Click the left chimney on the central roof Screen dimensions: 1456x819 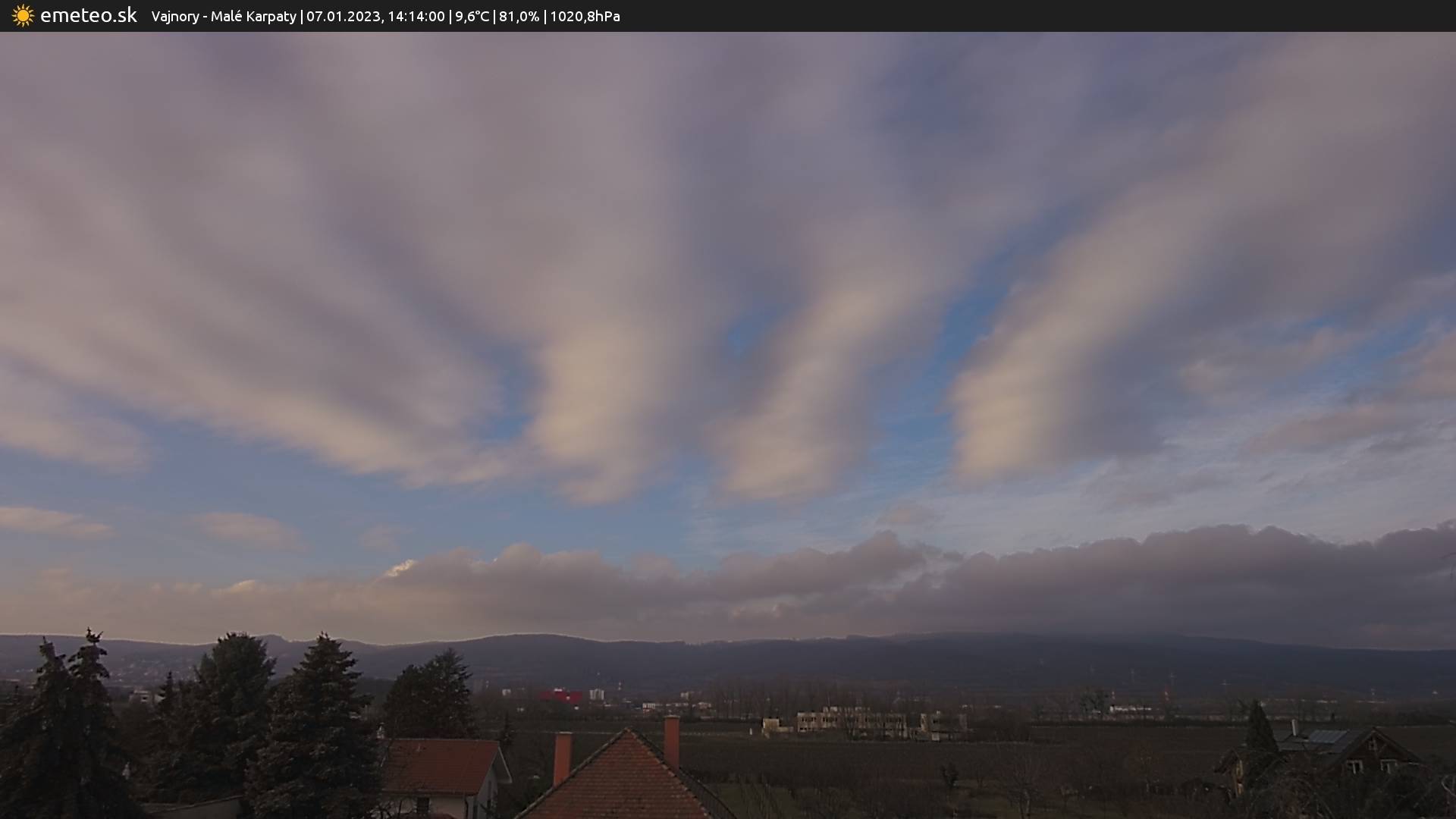(x=562, y=756)
